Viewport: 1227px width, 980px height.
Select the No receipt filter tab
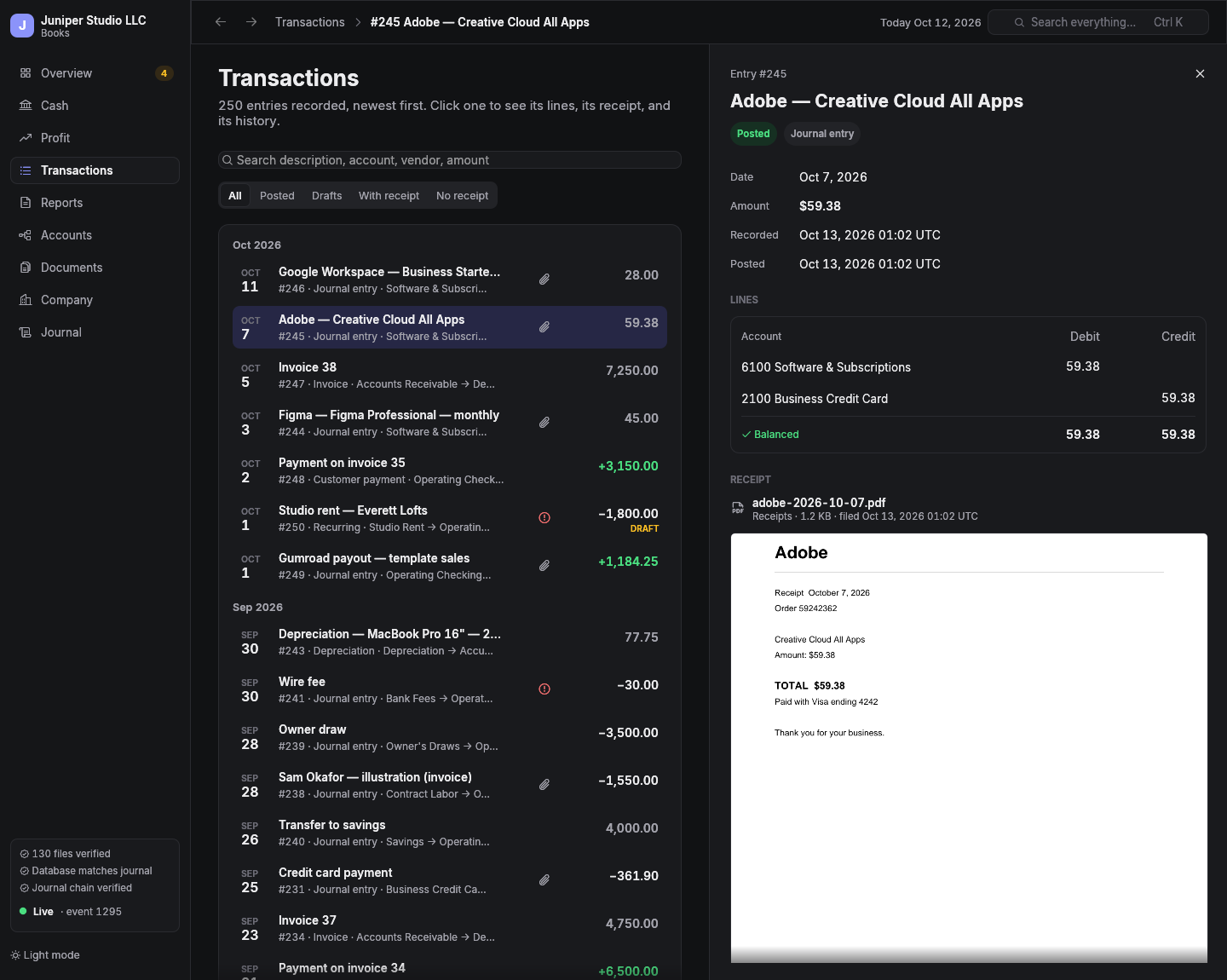(463, 195)
